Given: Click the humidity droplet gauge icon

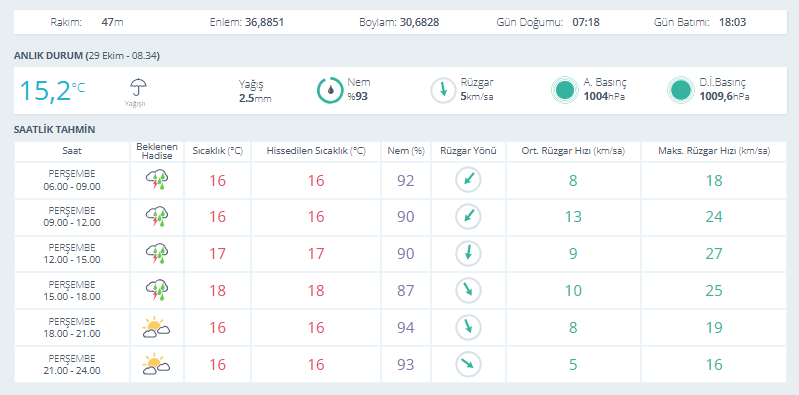Looking at the screenshot, I should tap(330, 90).
